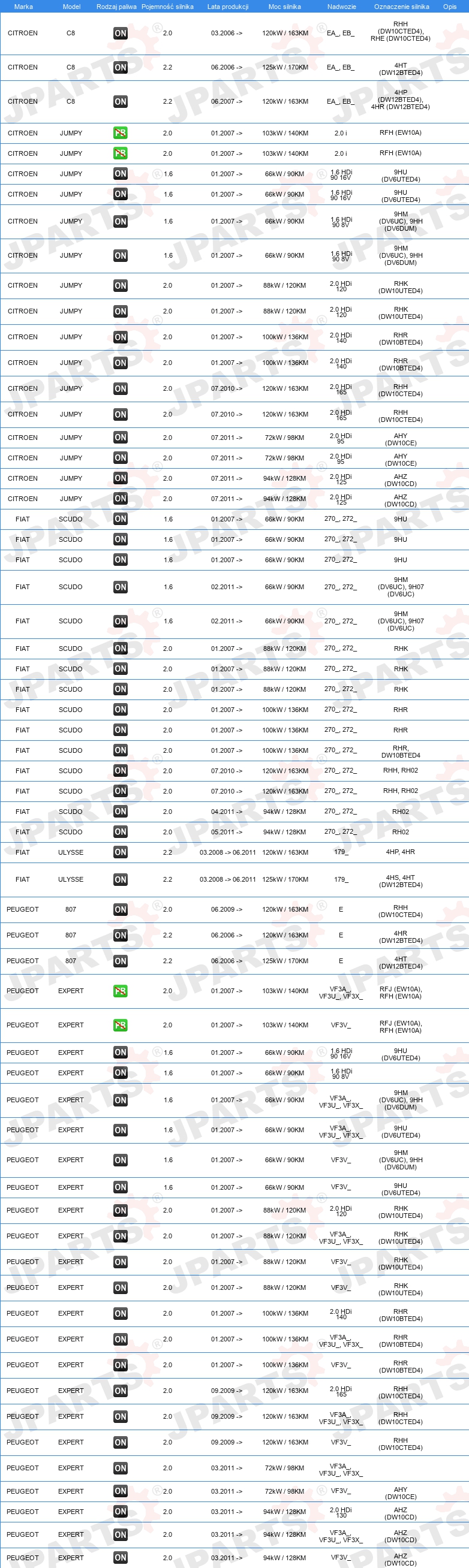Click ON icon in Peugeot 807 2.0 row
Image resolution: width=469 pixels, height=1568 pixels.
click(x=121, y=909)
